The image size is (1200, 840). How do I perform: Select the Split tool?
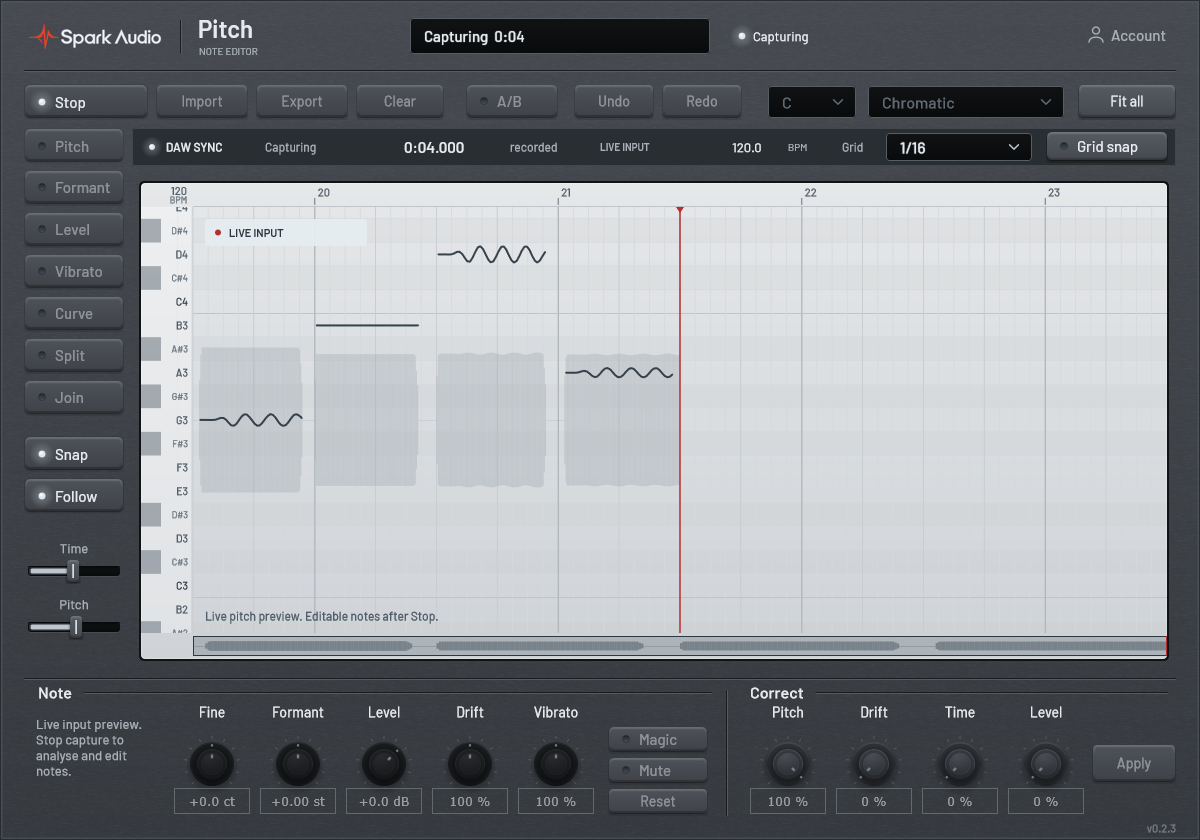point(74,356)
